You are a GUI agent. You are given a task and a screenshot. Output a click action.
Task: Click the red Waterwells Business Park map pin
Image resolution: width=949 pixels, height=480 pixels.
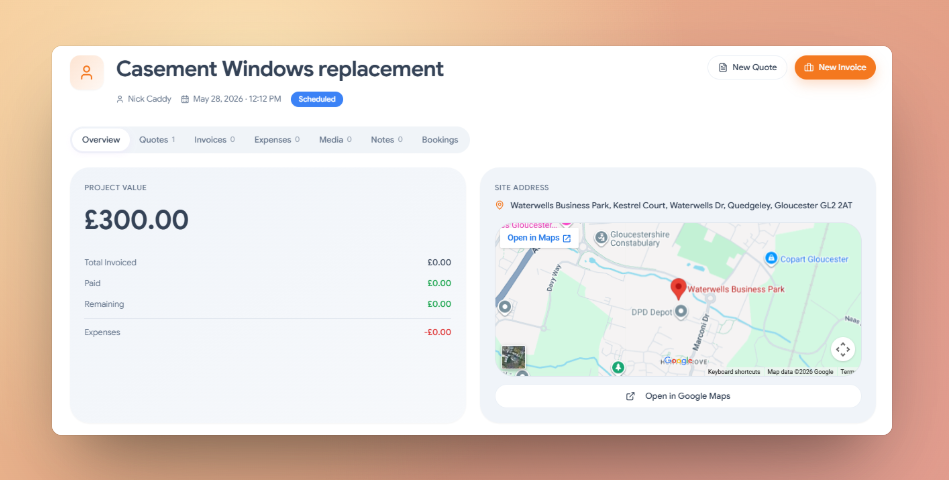pyautogui.click(x=678, y=289)
